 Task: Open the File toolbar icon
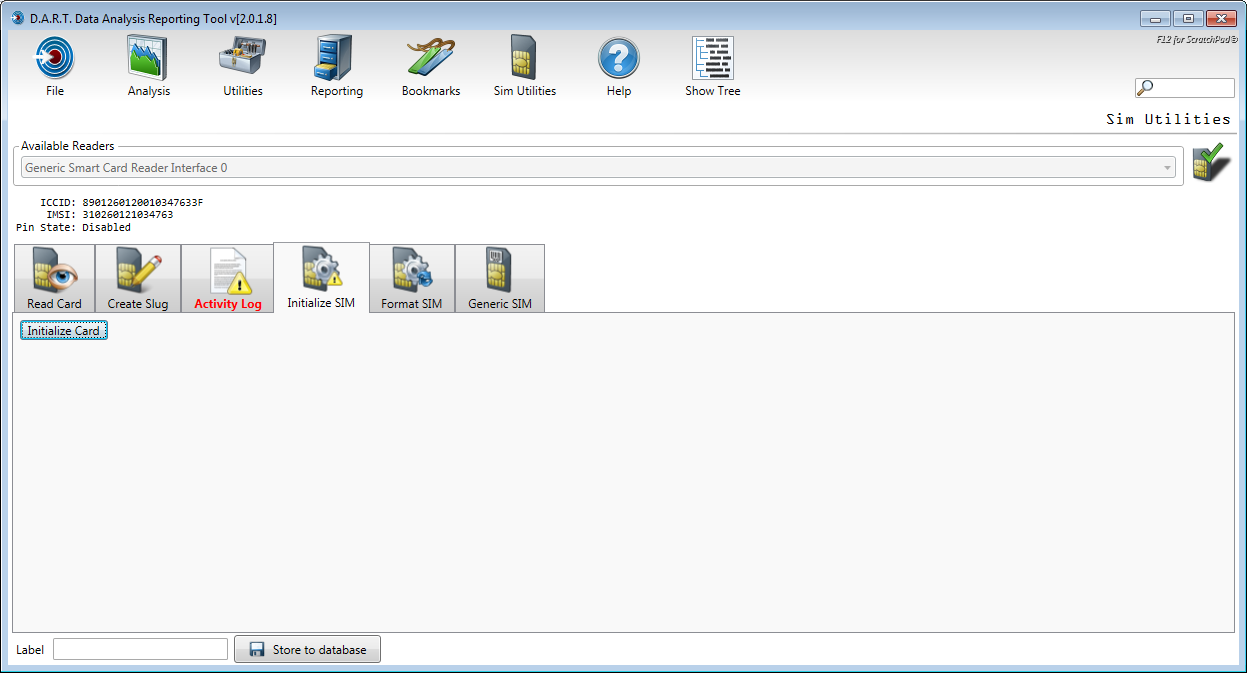pyautogui.click(x=55, y=58)
